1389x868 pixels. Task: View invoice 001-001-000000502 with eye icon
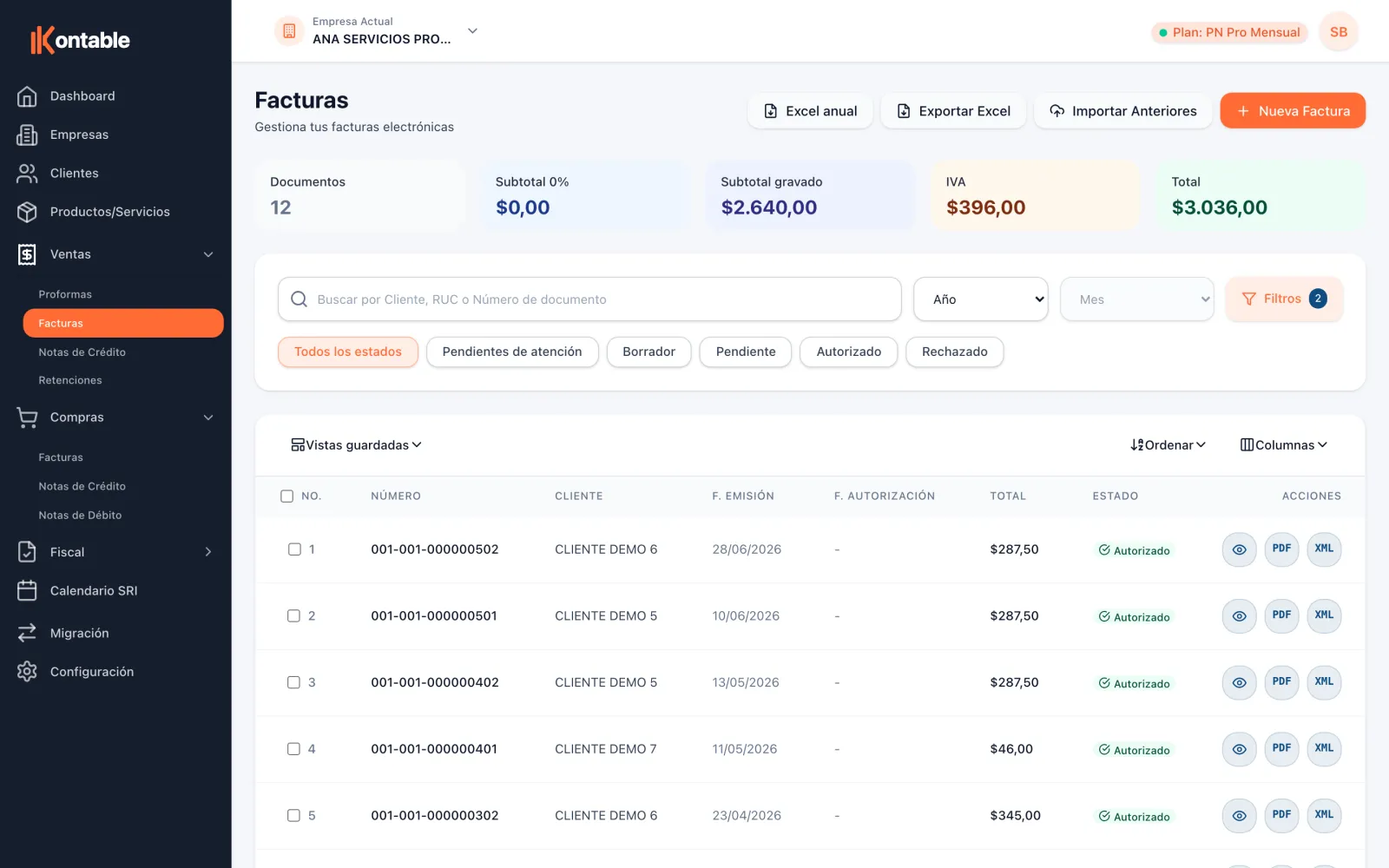point(1239,549)
